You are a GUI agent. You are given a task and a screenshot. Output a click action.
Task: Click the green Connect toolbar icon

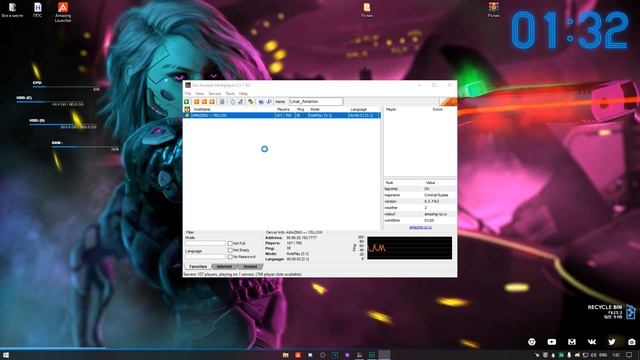pos(187,101)
